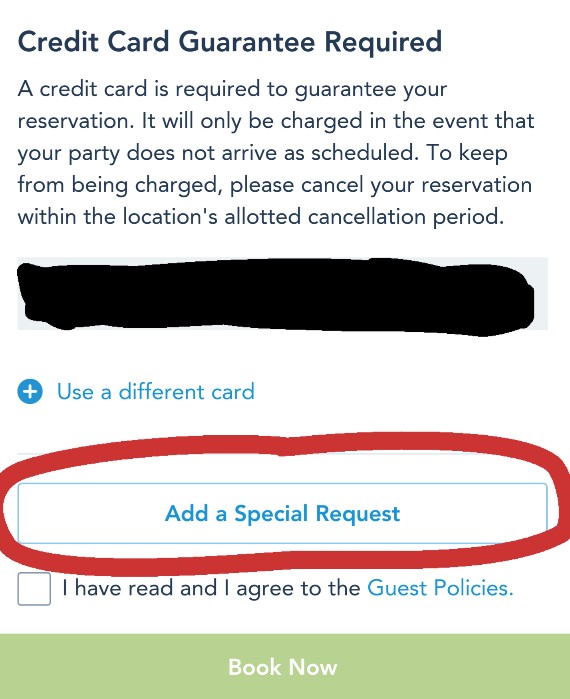
Task: Click the Credit Card Guarantee Required heading
Action: (230, 42)
